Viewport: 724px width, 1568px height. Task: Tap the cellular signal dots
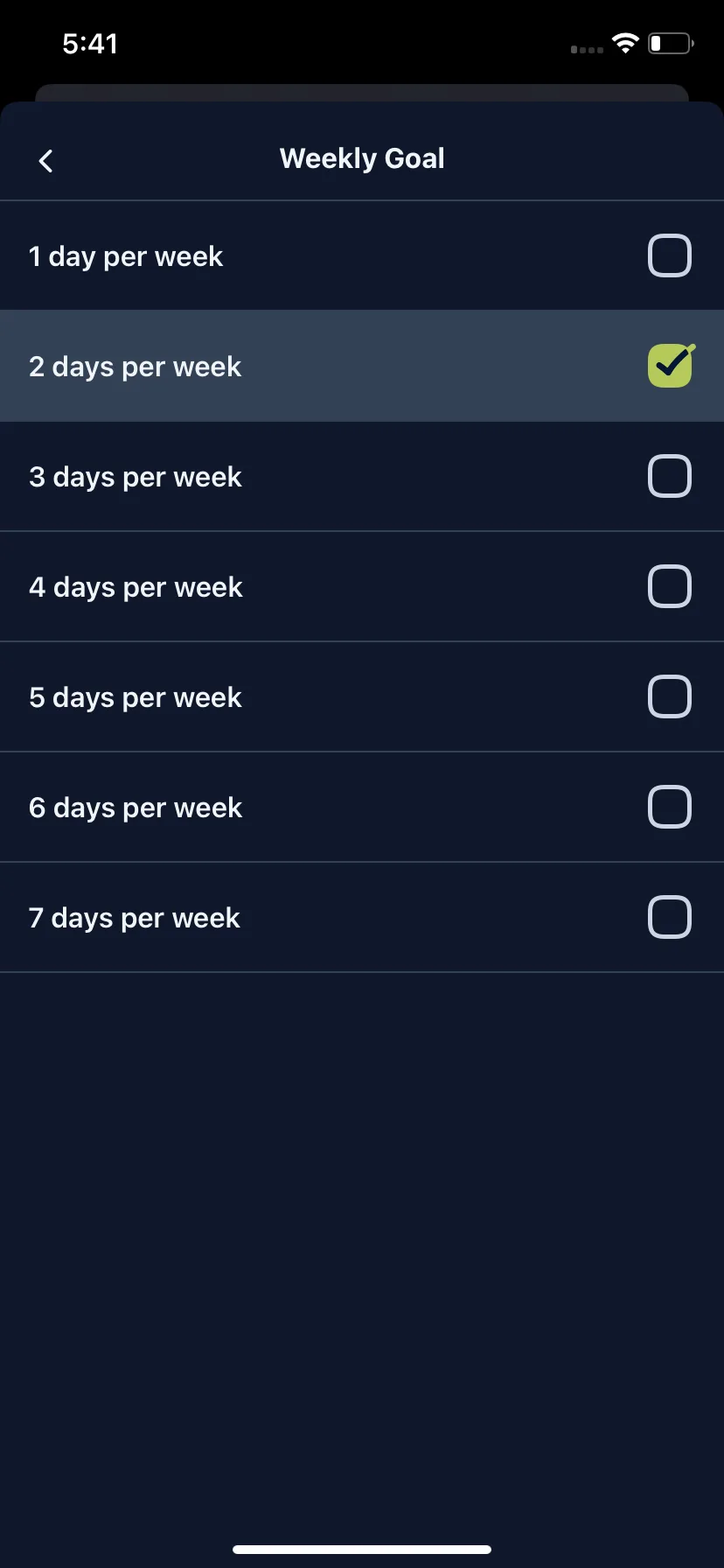[x=587, y=50]
